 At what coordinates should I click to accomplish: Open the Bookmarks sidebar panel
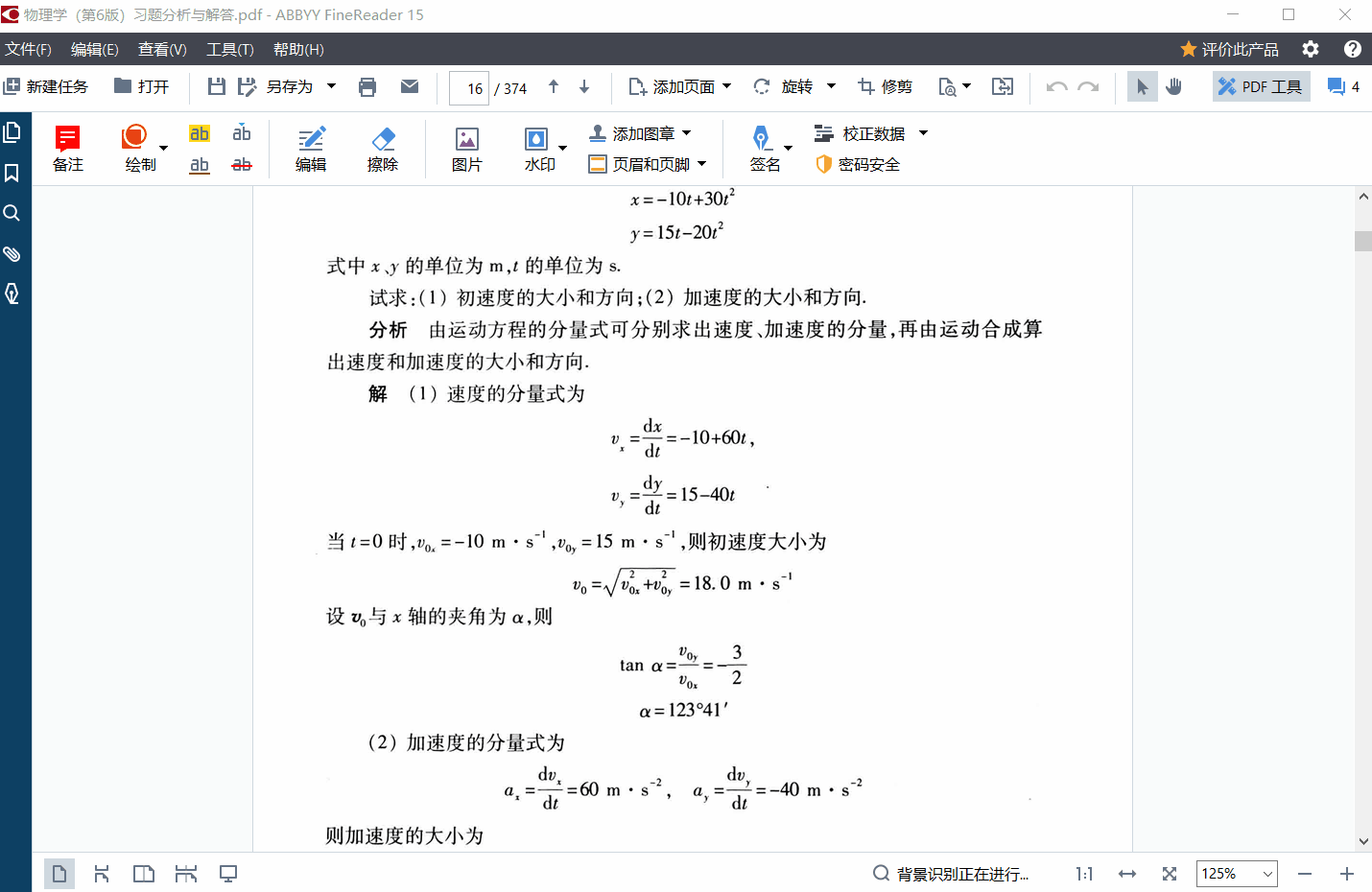12,173
